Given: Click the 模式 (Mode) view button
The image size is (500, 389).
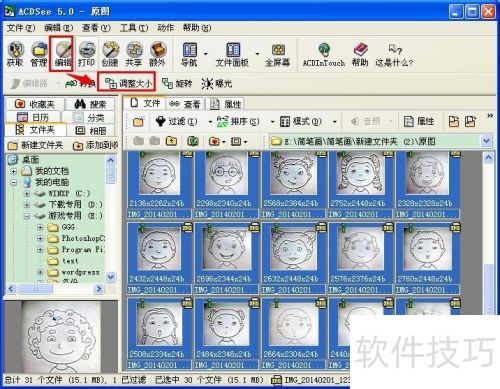Looking at the screenshot, I should tap(301, 121).
